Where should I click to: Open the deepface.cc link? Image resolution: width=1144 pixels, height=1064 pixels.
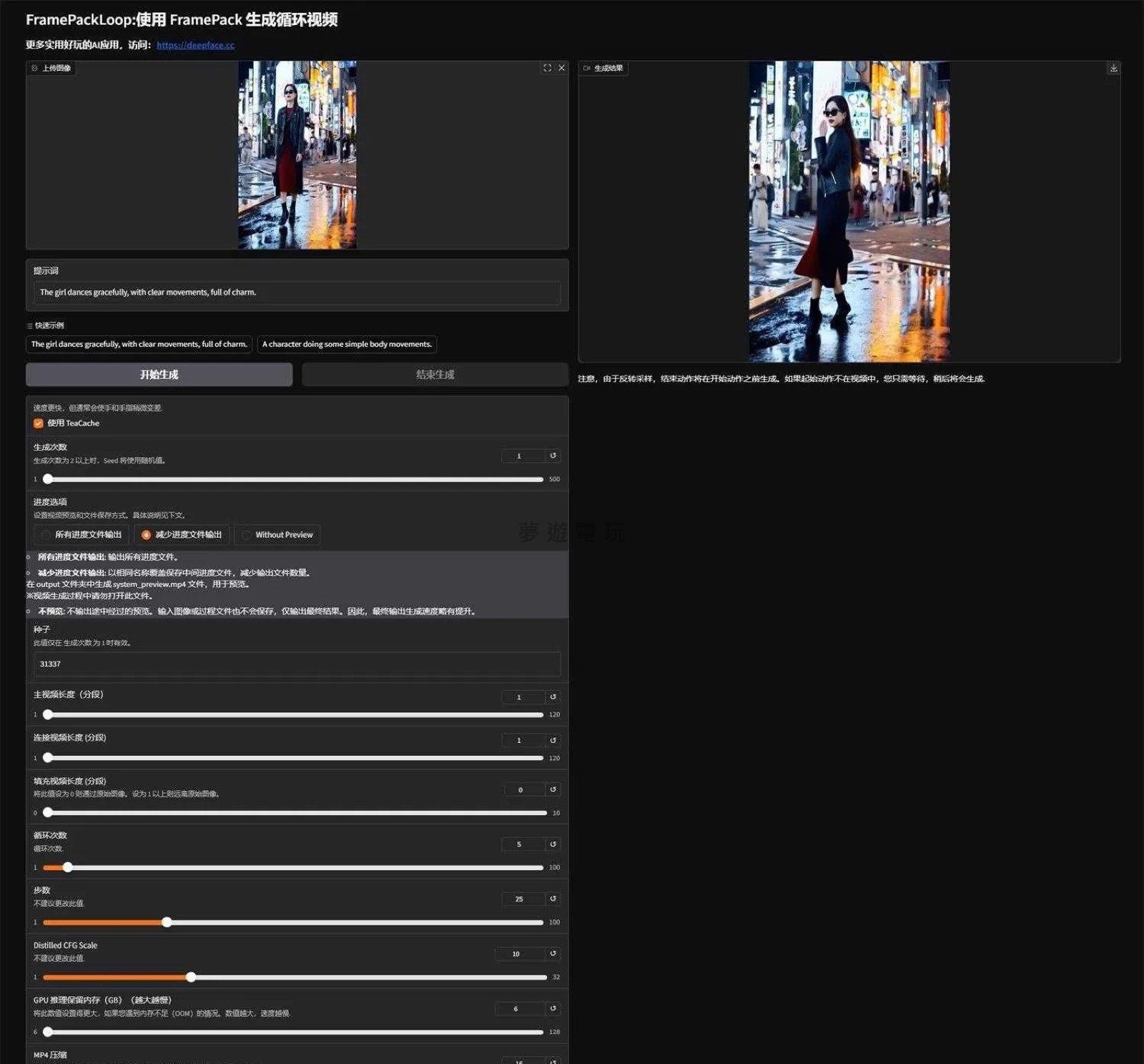click(195, 45)
